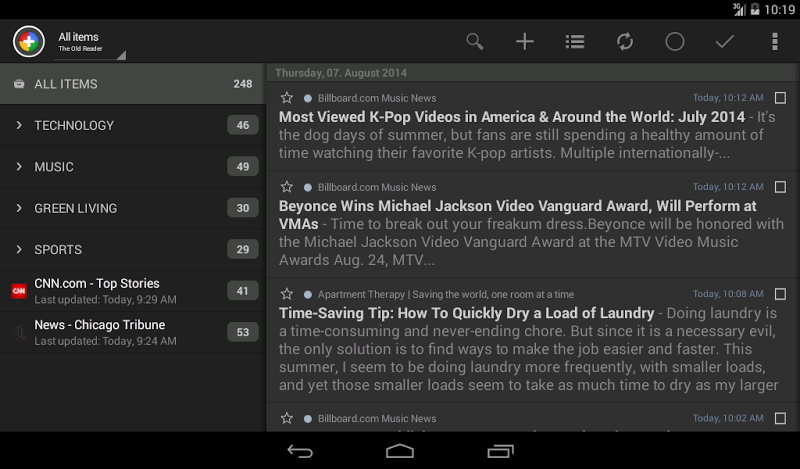
Task: Add a new feed with plus icon
Action: [x=524, y=41]
